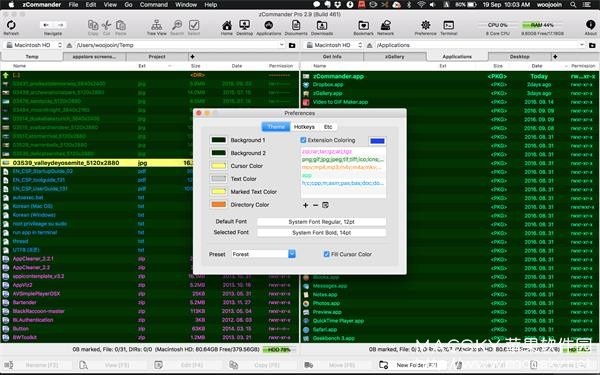Click the Select checkmark toolbar icon
Viewport: 600px width, 375px height.
(194, 25)
